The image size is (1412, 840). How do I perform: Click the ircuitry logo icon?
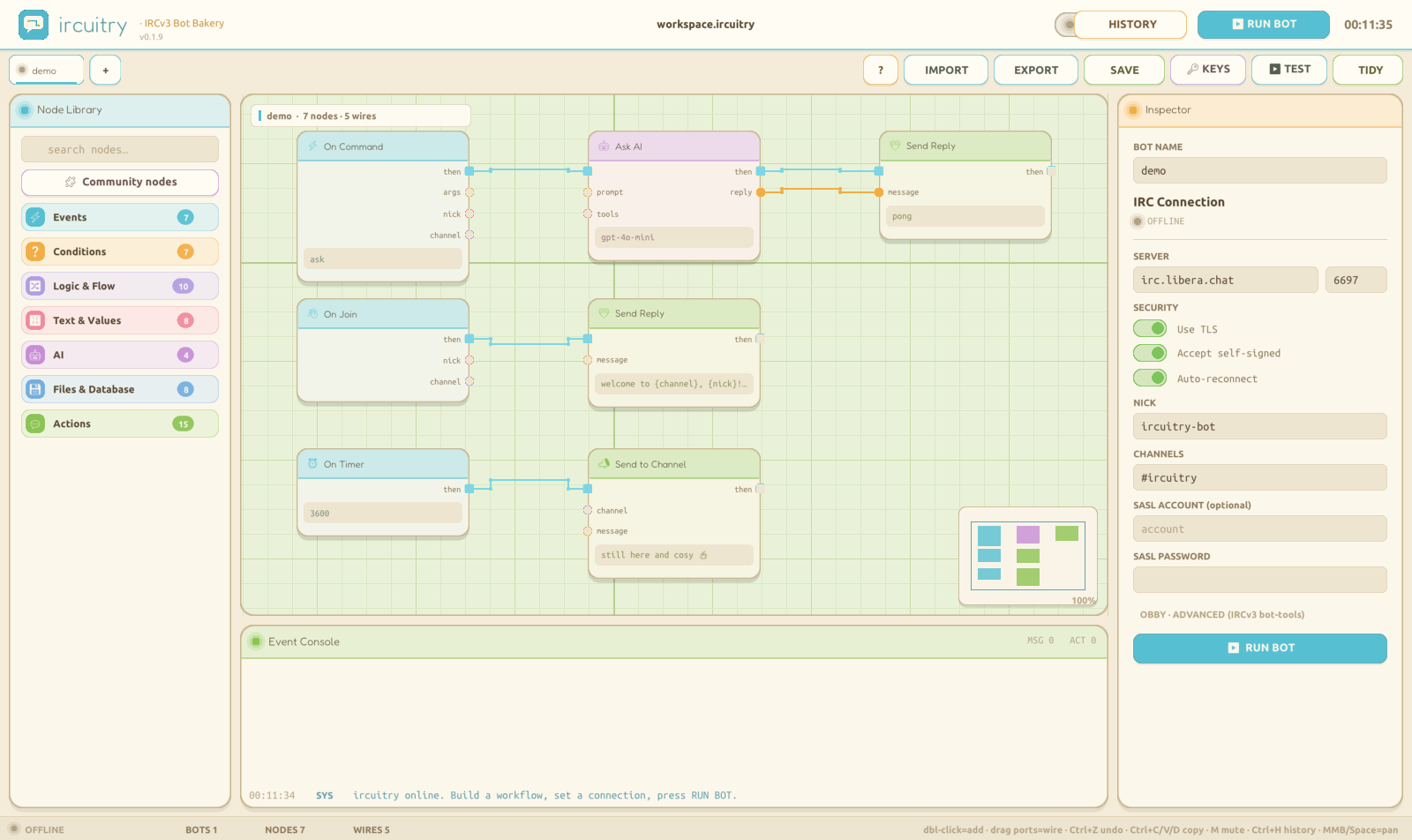(x=34, y=25)
